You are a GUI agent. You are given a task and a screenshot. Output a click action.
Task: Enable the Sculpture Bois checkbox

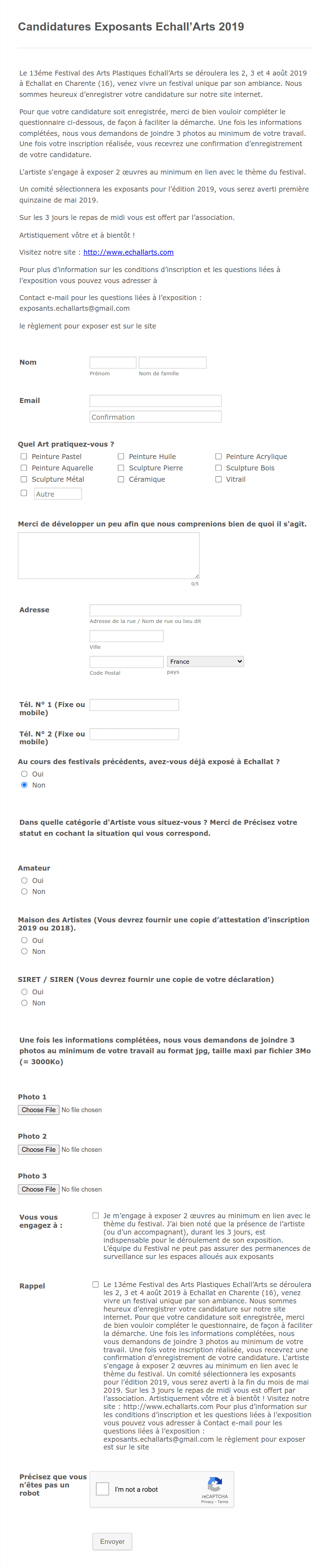218,468
